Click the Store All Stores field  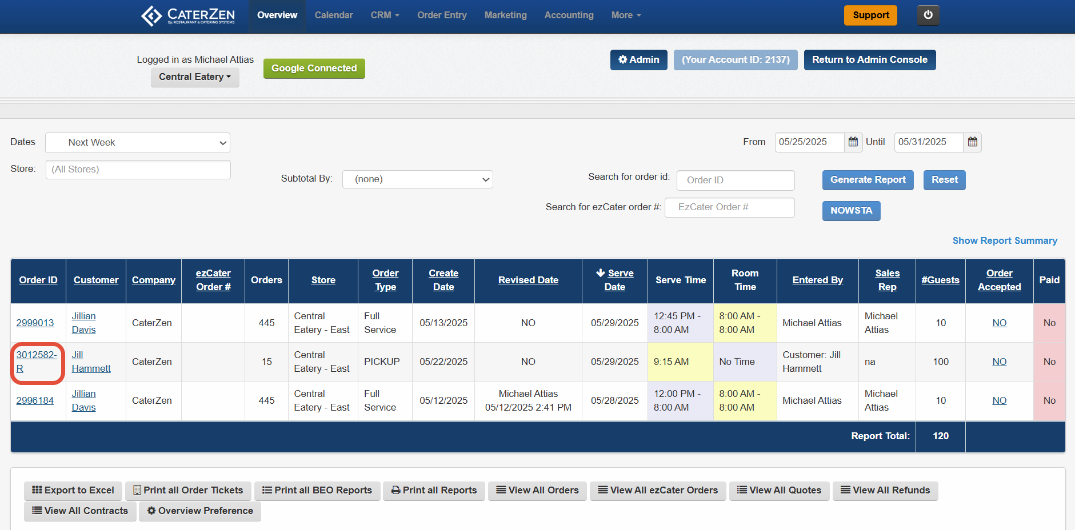point(138,169)
